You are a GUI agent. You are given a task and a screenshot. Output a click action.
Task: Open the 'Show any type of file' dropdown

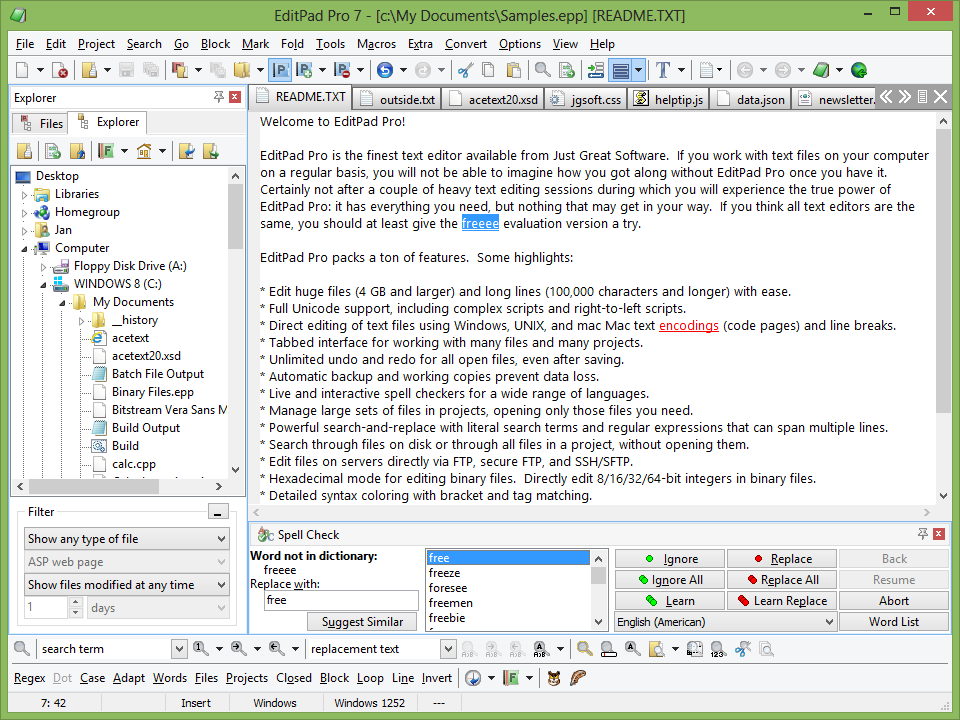127,539
